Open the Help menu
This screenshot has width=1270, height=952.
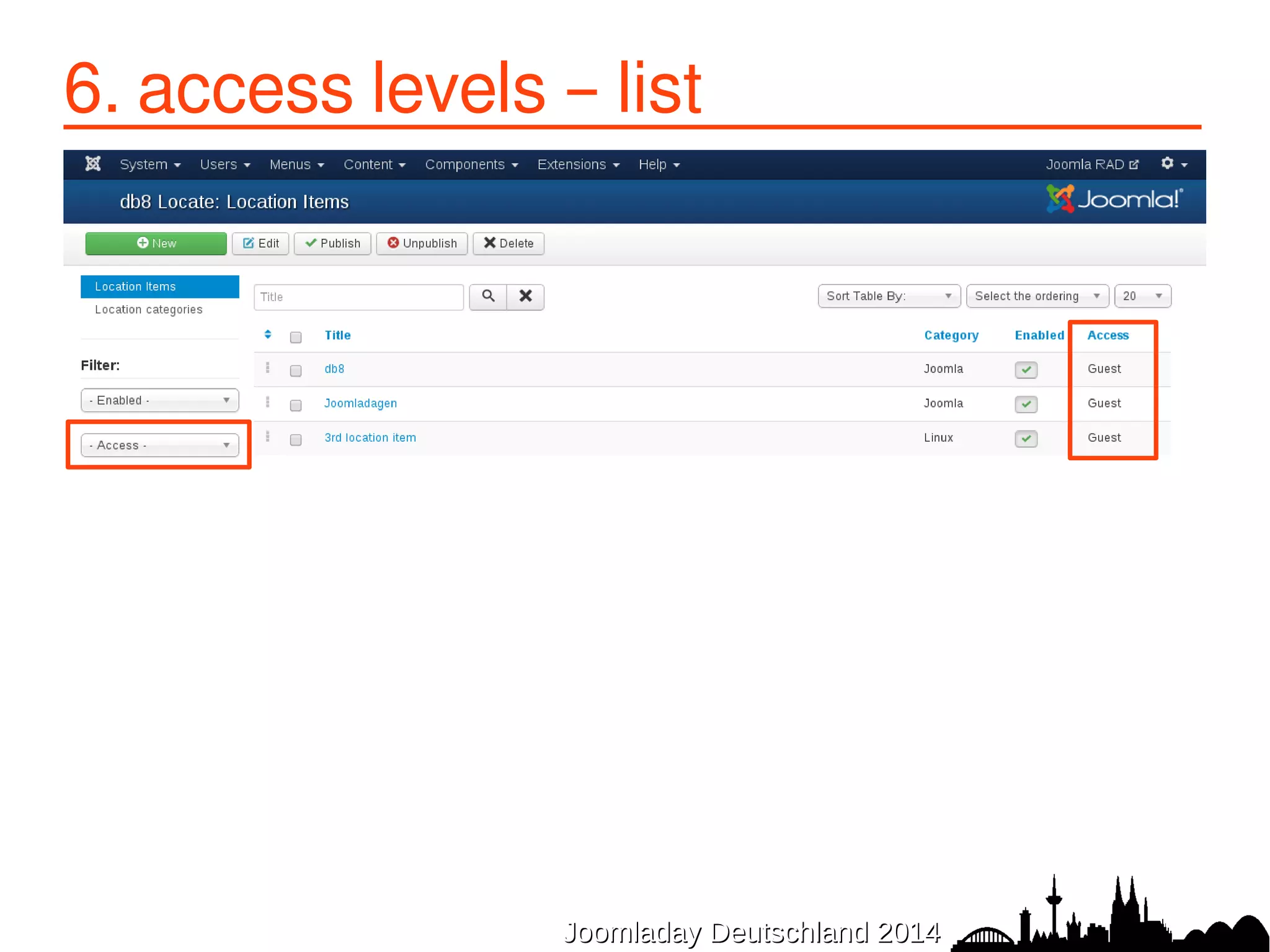(x=659, y=164)
